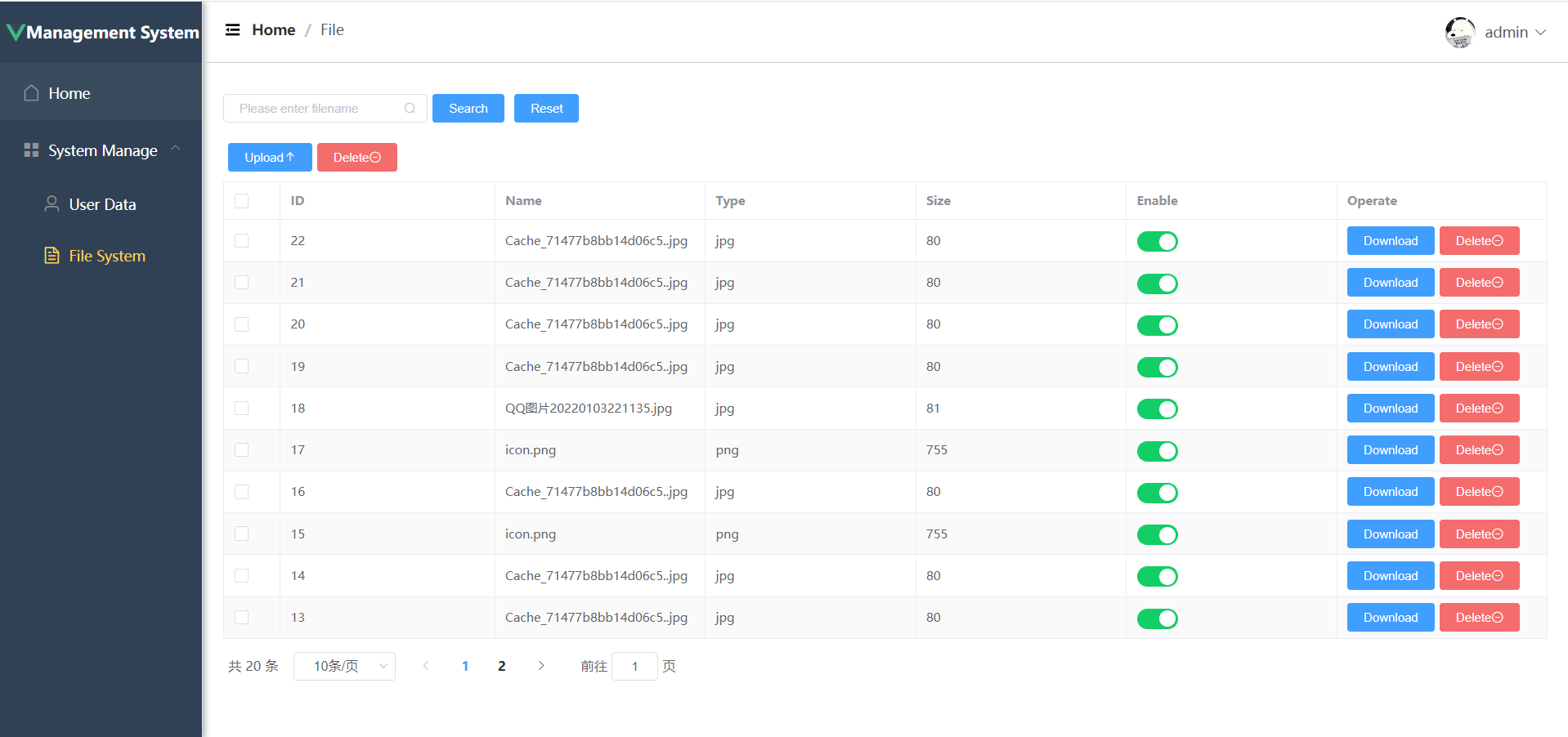Toggle the select-all checkbox in header
The height and width of the screenshot is (737, 1568).
pos(242,201)
